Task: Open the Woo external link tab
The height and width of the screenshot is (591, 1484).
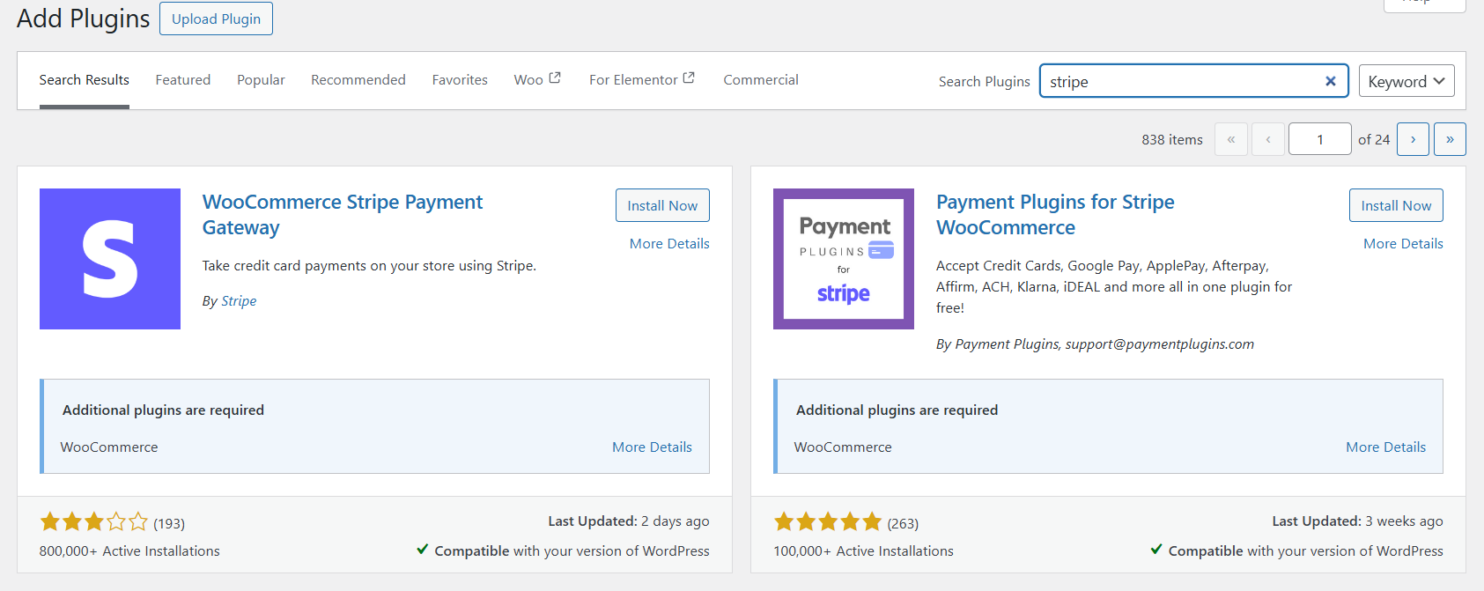Action: click(537, 80)
